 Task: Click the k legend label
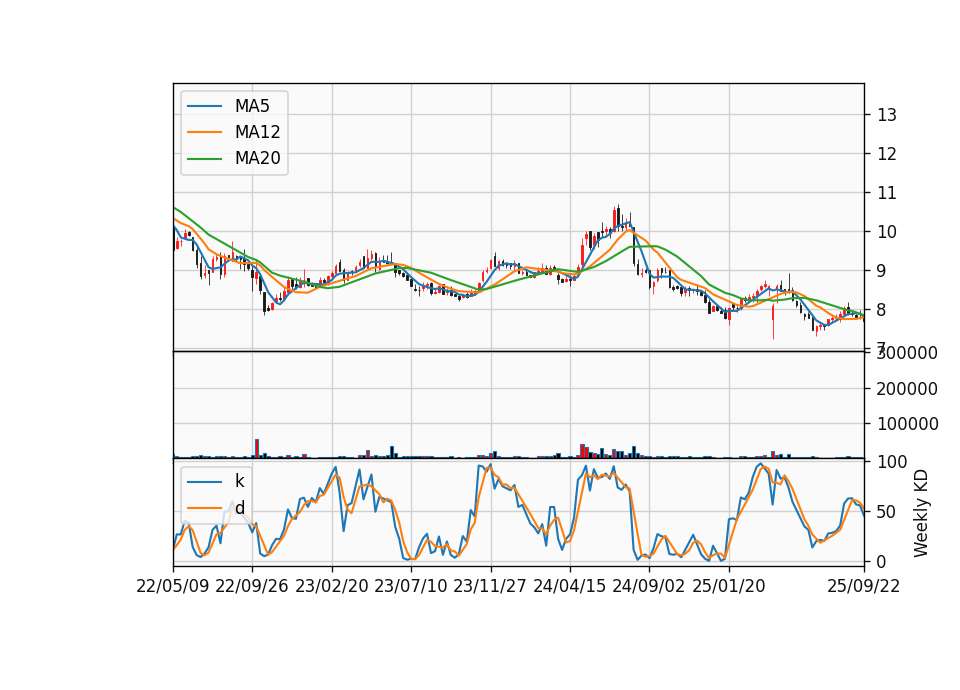tap(239, 481)
